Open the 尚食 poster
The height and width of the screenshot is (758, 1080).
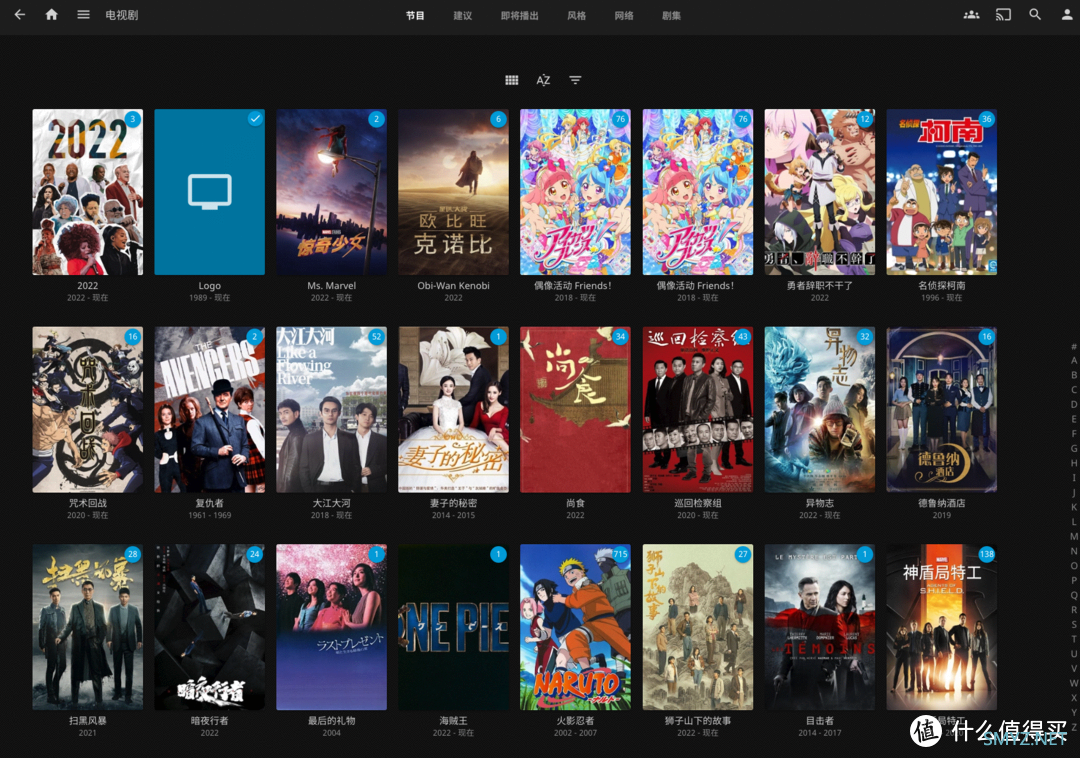point(575,410)
